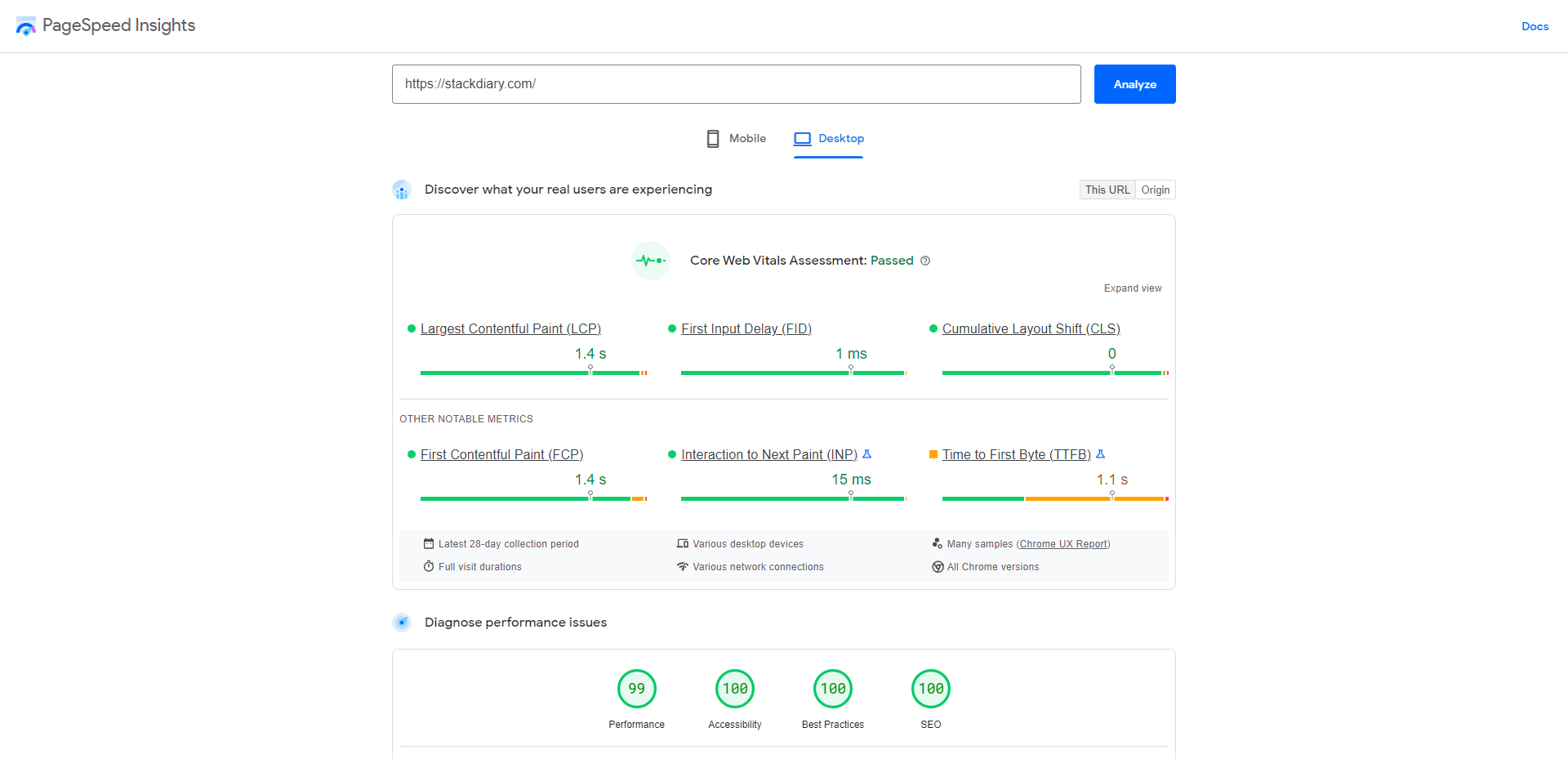Click the Core Web Vitals pulse icon
The image size is (1568, 759).
pos(651,261)
